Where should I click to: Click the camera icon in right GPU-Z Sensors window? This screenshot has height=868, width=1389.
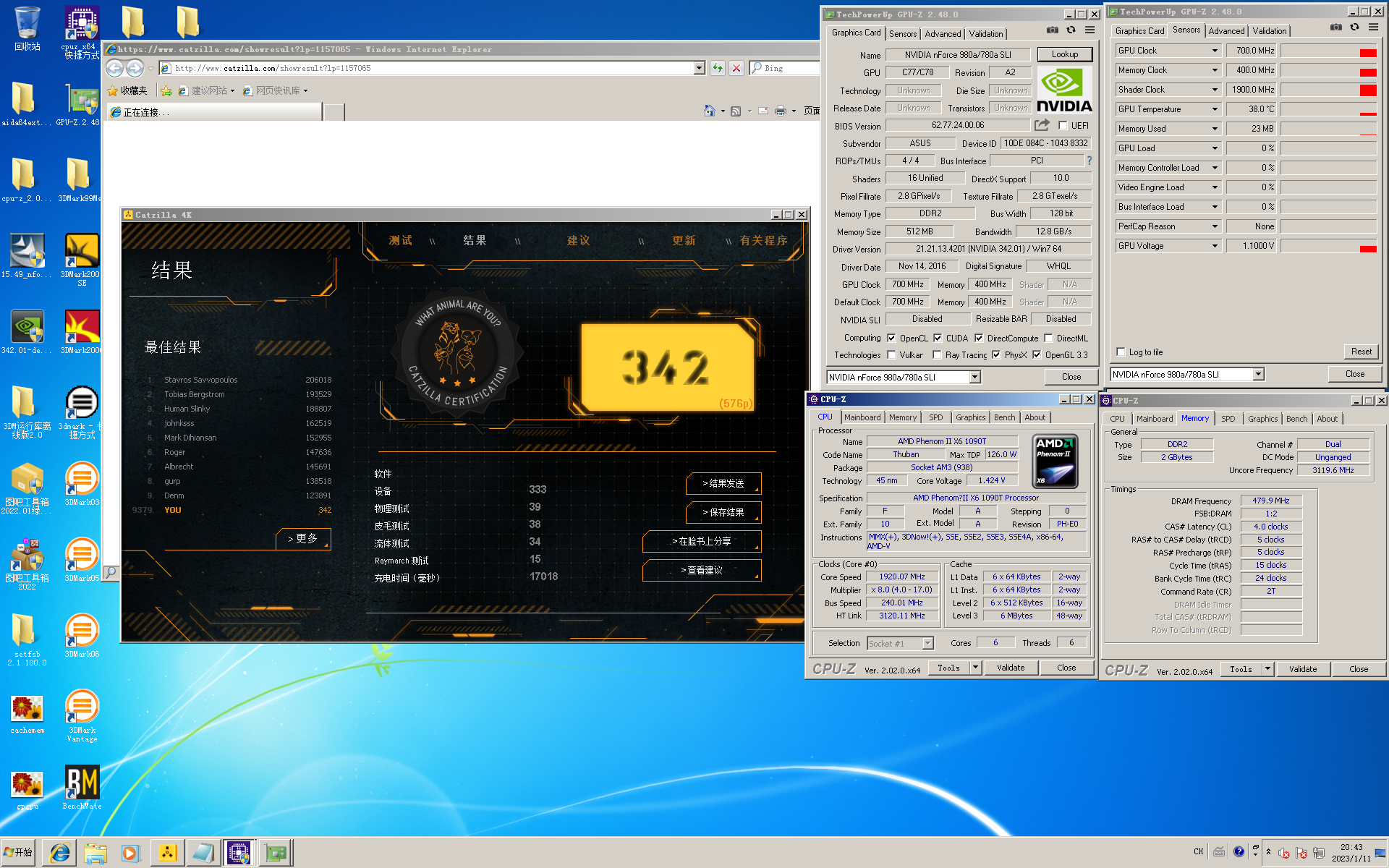click(1335, 27)
